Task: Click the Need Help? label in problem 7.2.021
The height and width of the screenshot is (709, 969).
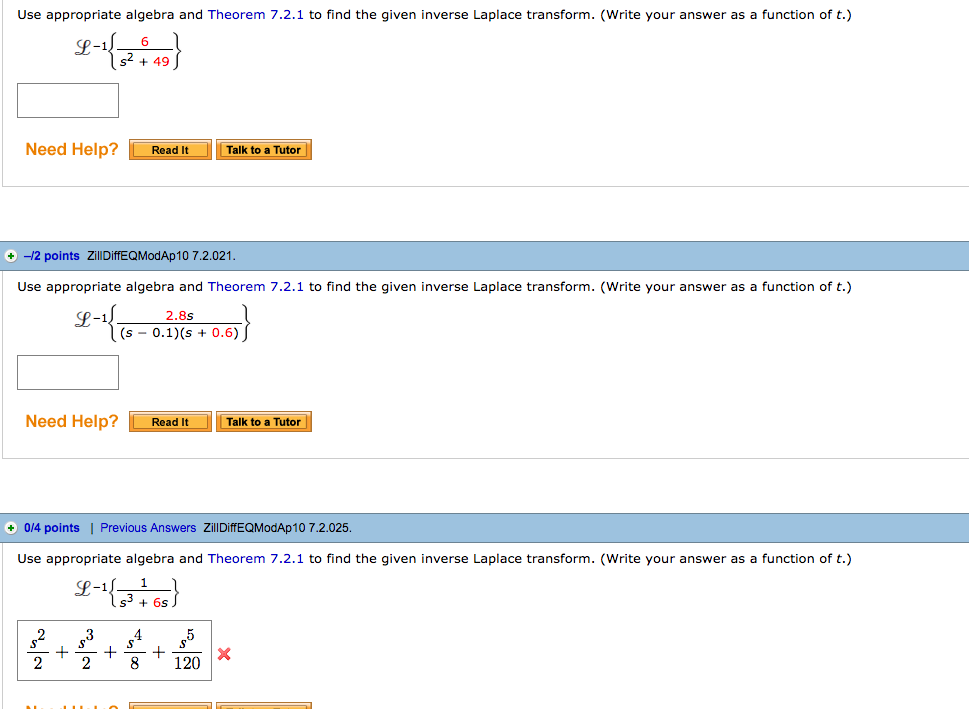Action: point(71,421)
